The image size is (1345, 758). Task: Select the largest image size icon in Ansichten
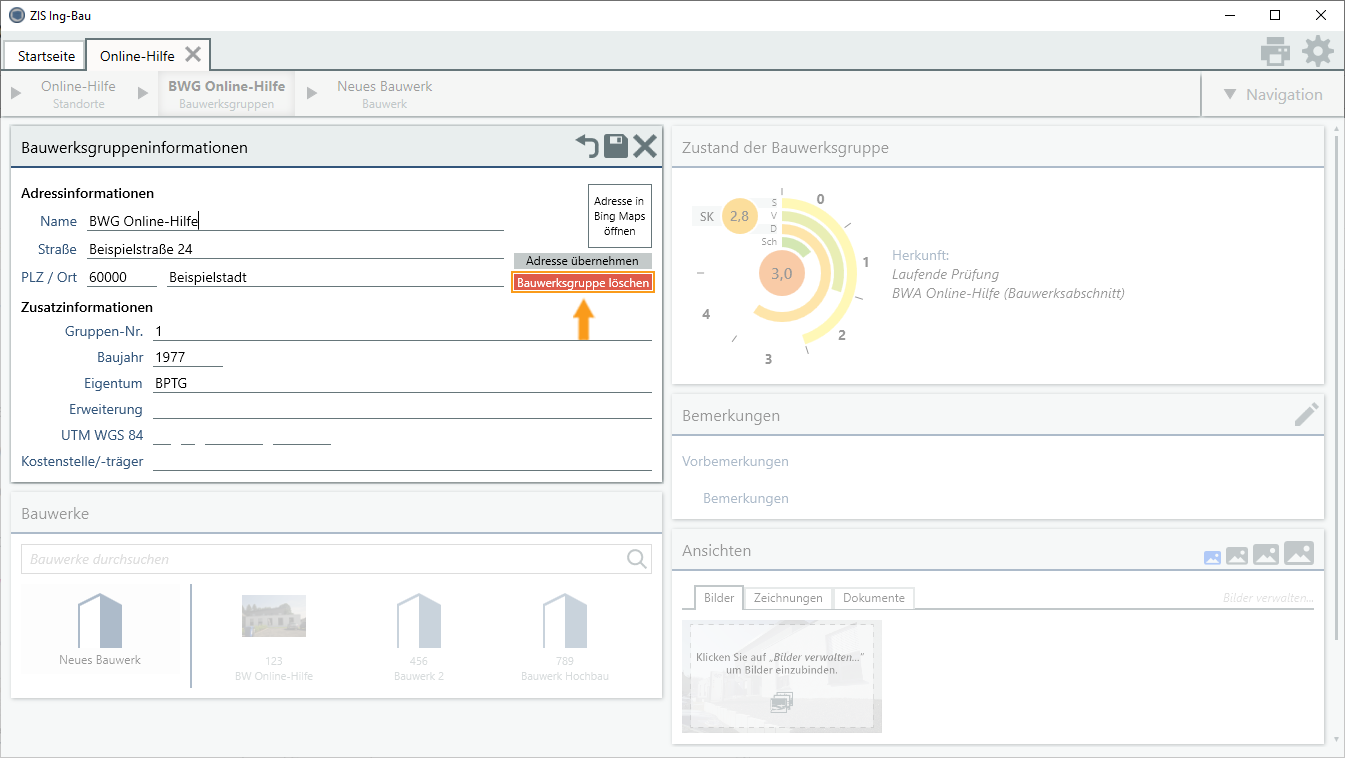1298,553
